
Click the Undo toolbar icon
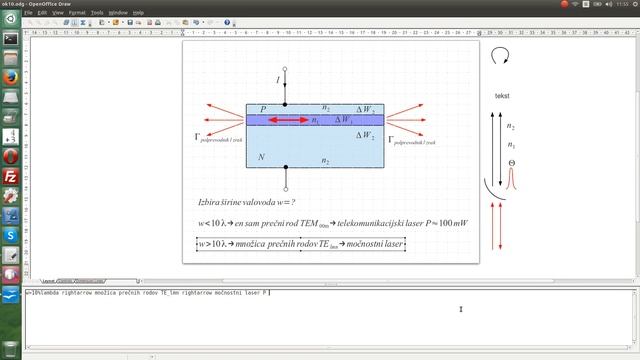coord(196,22)
